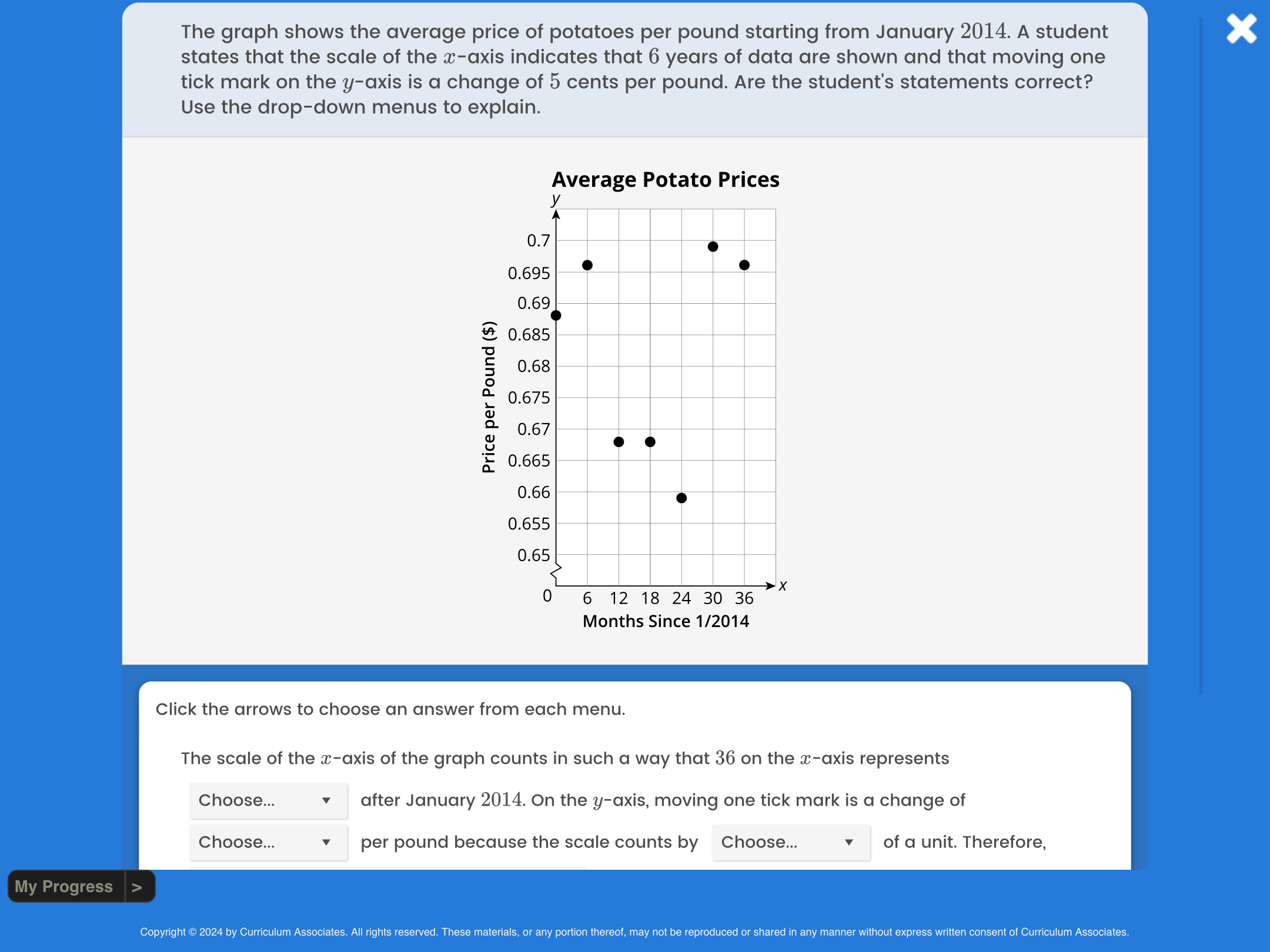Click the My Progress button

tap(63, 887)
